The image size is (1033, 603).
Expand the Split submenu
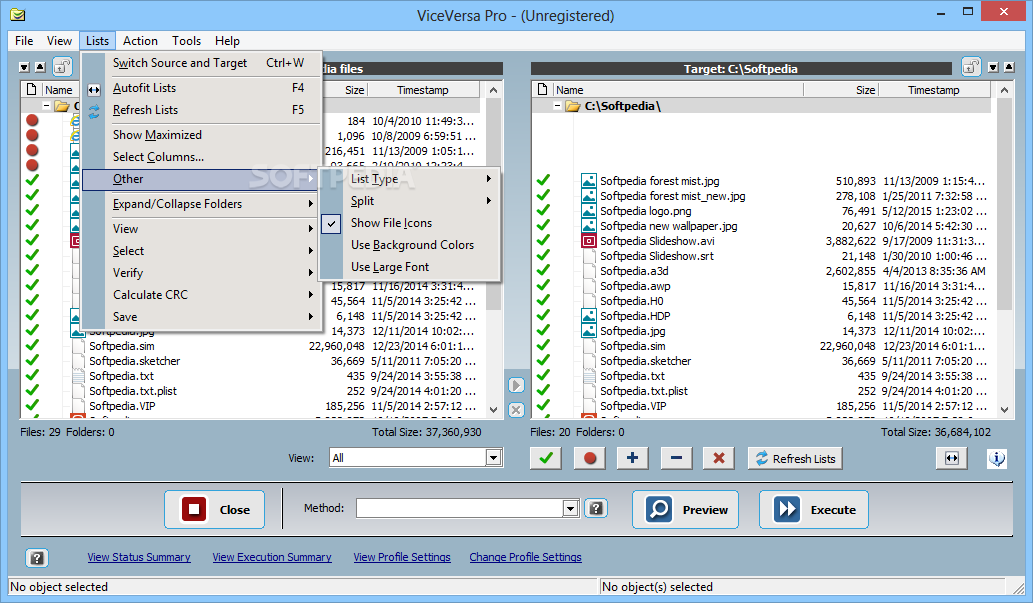(410, 201)
